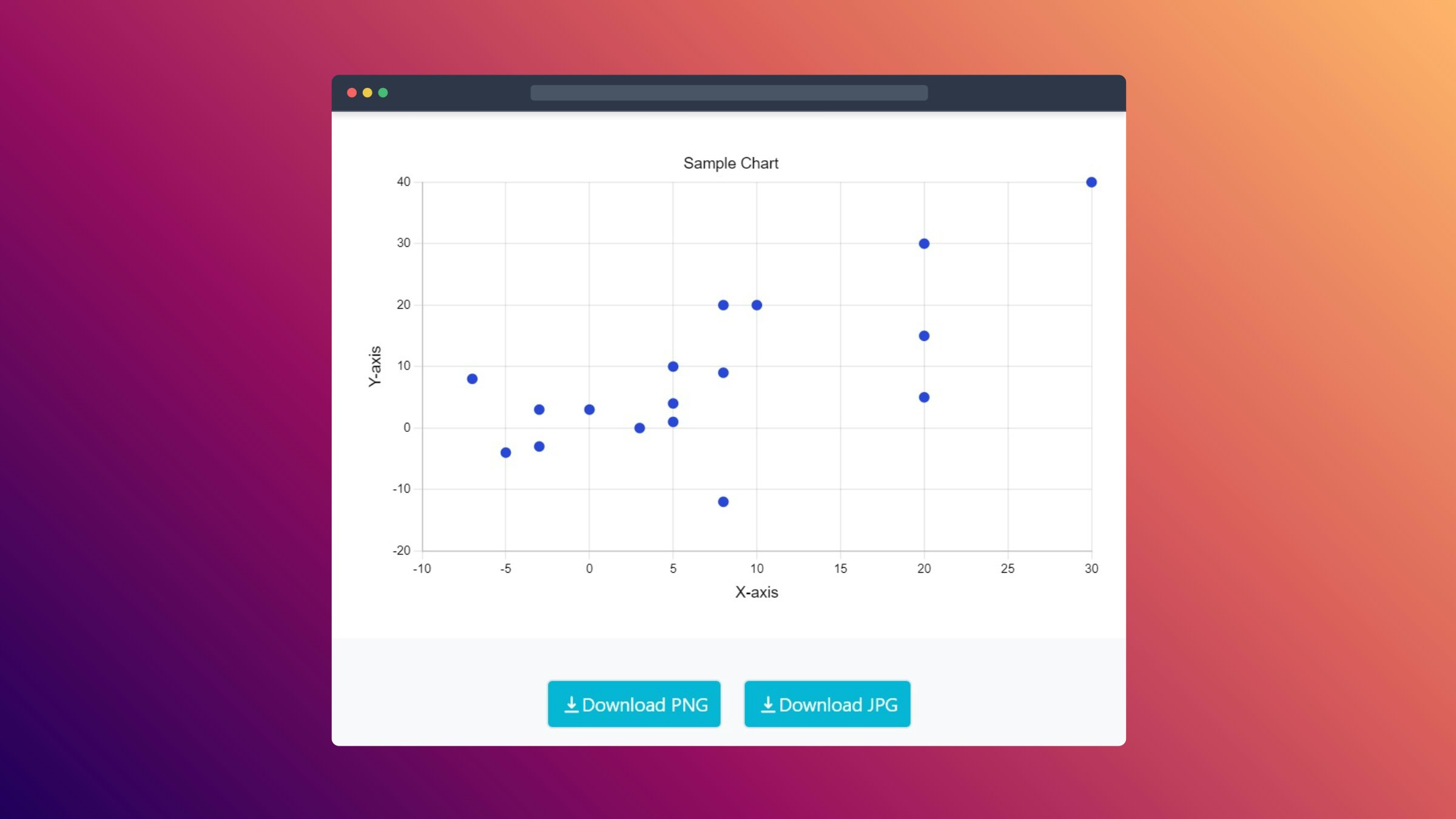This screenshot has width=1456, height=819.
Task: Click the Y-axis label text
Action: point(375,365)
